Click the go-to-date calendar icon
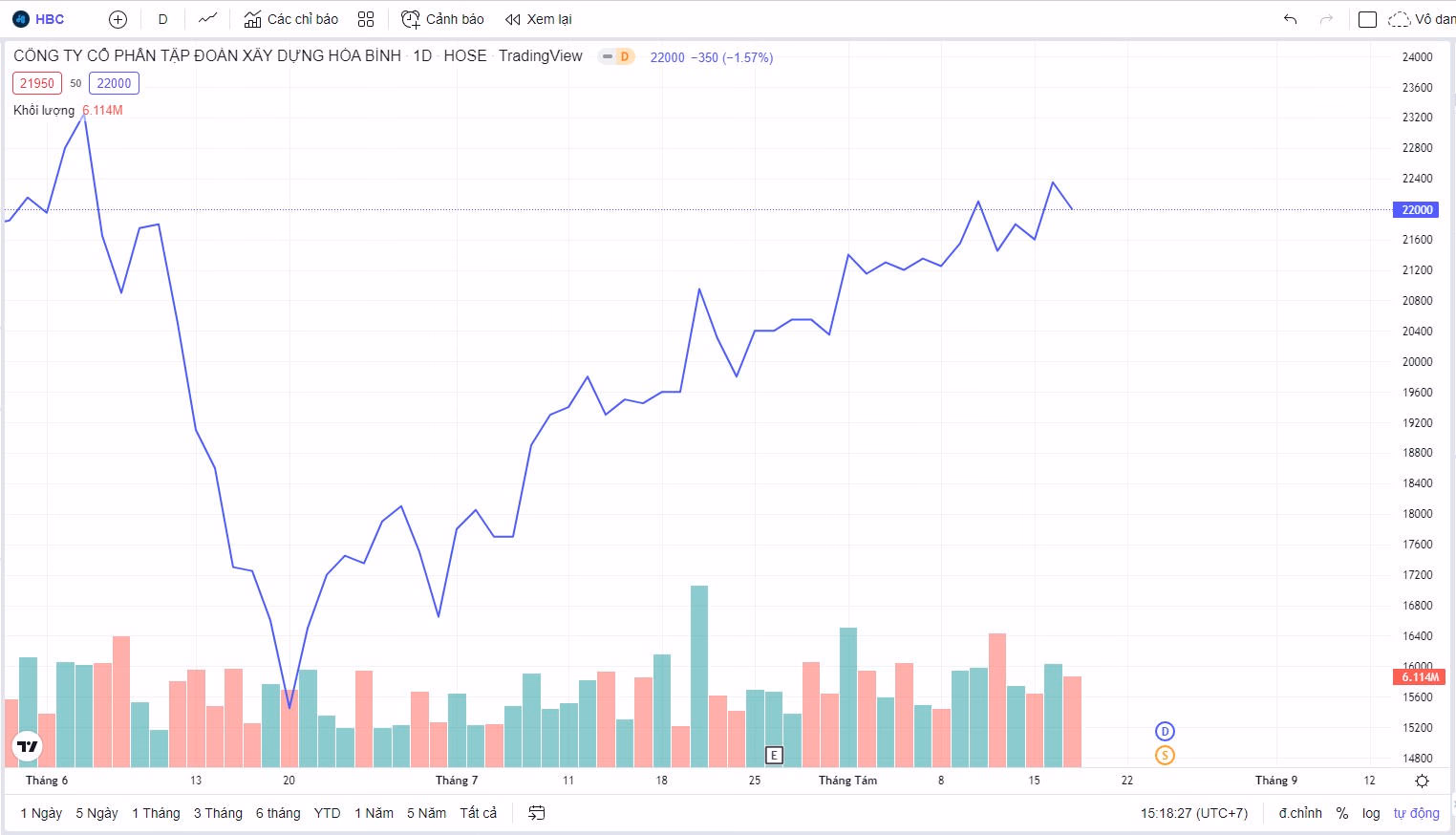Screen dimensions: 1456x835 (537, 813)
